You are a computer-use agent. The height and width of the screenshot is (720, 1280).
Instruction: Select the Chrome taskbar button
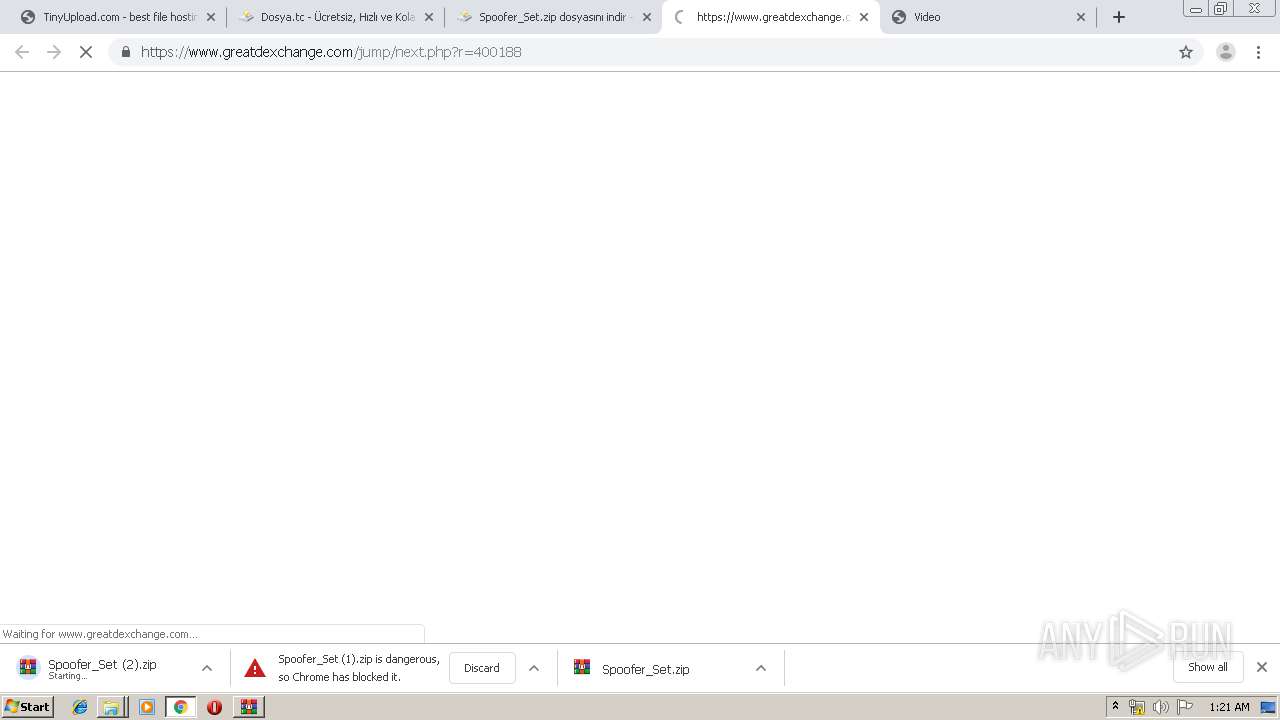[181, 707]
